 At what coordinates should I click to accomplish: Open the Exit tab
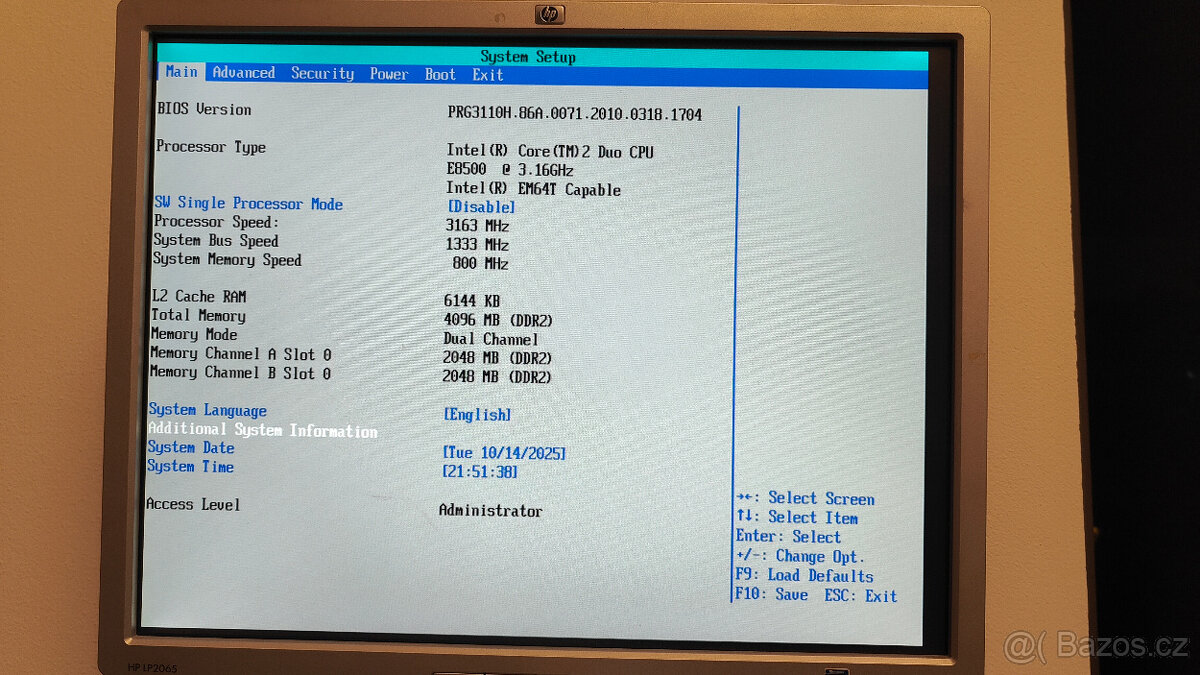(x=487, y=75)
